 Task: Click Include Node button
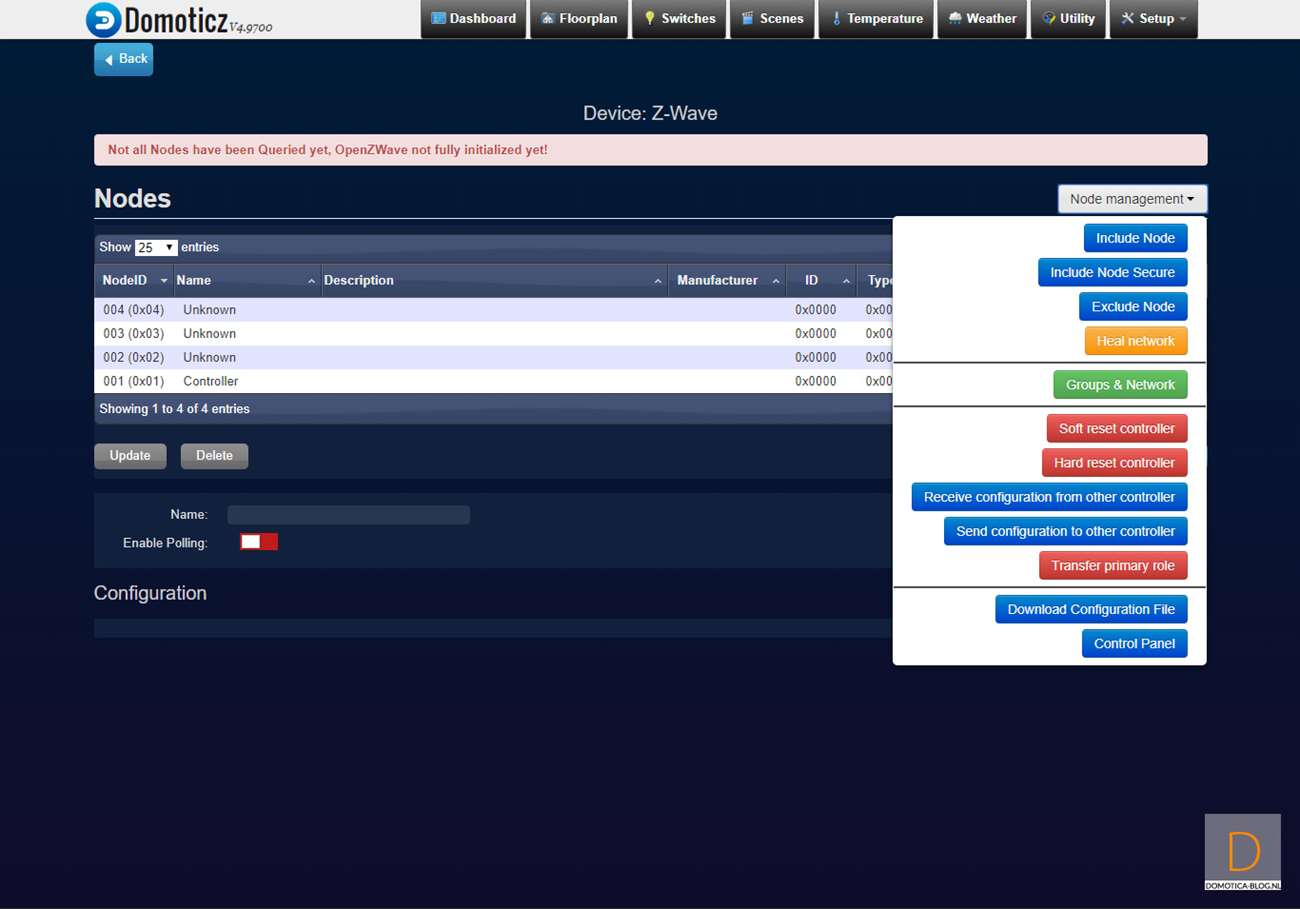point(1135,238)
